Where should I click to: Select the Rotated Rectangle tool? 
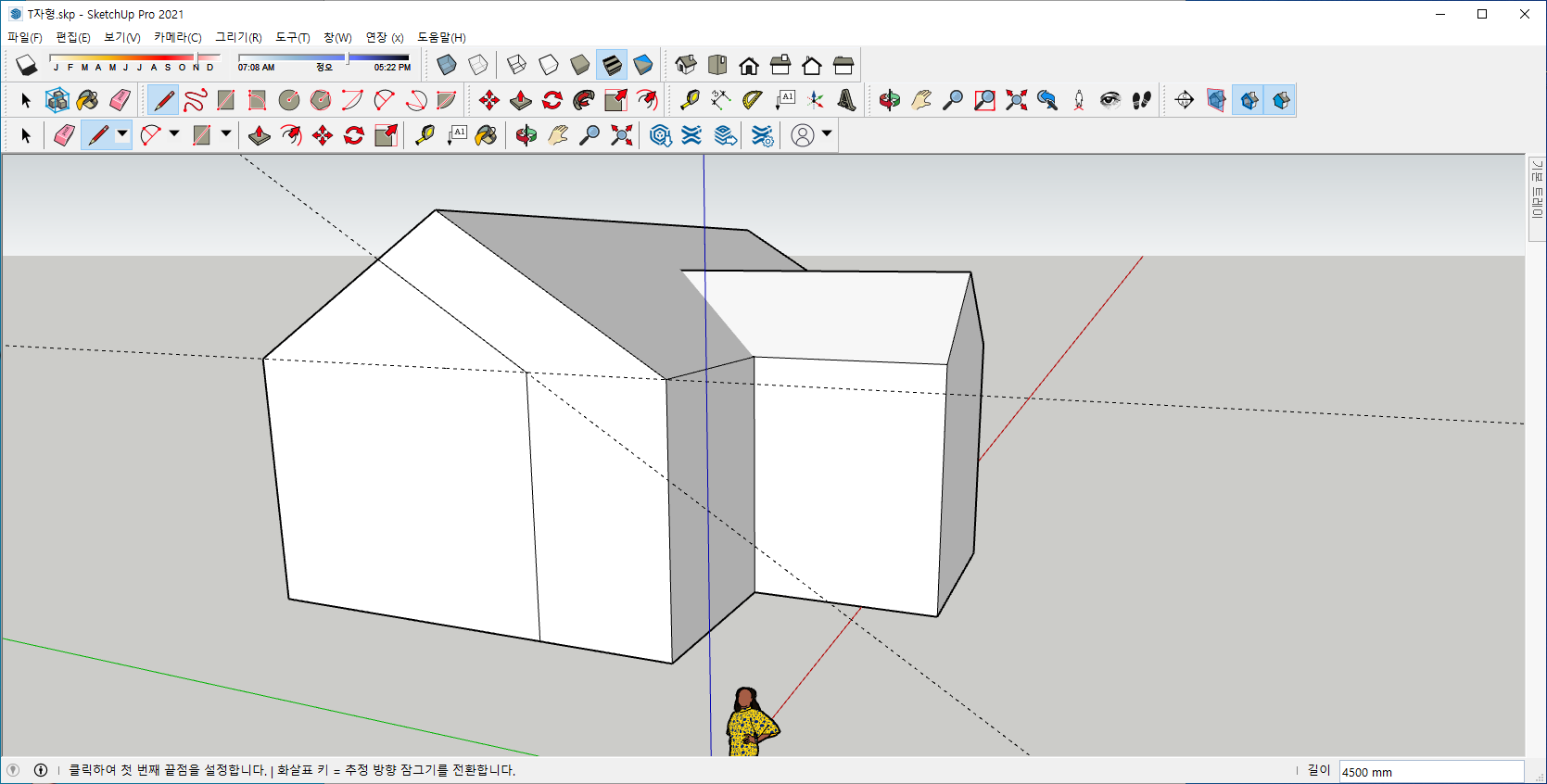point(258,100)
